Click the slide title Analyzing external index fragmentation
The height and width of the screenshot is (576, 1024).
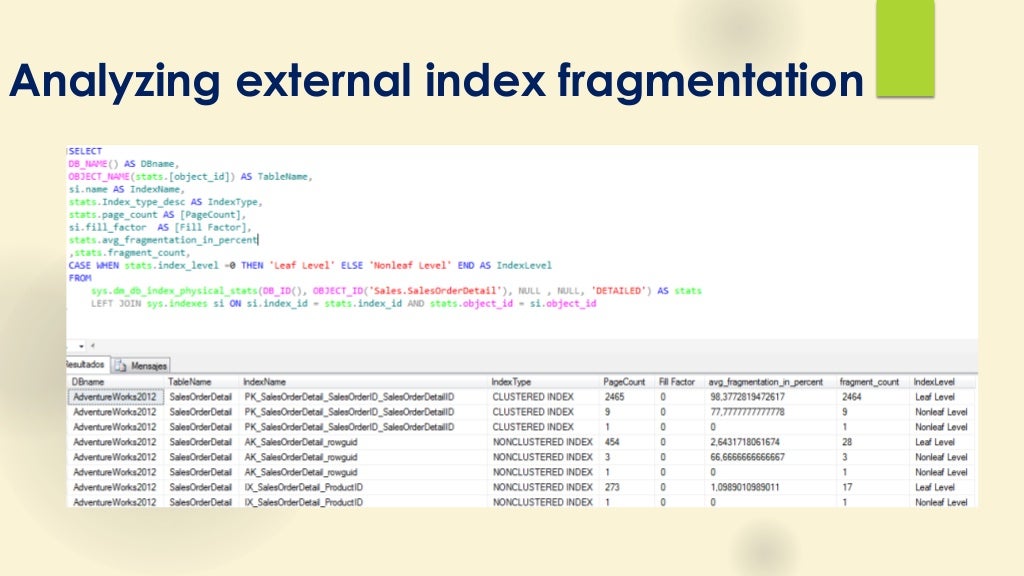pos(436,81)
